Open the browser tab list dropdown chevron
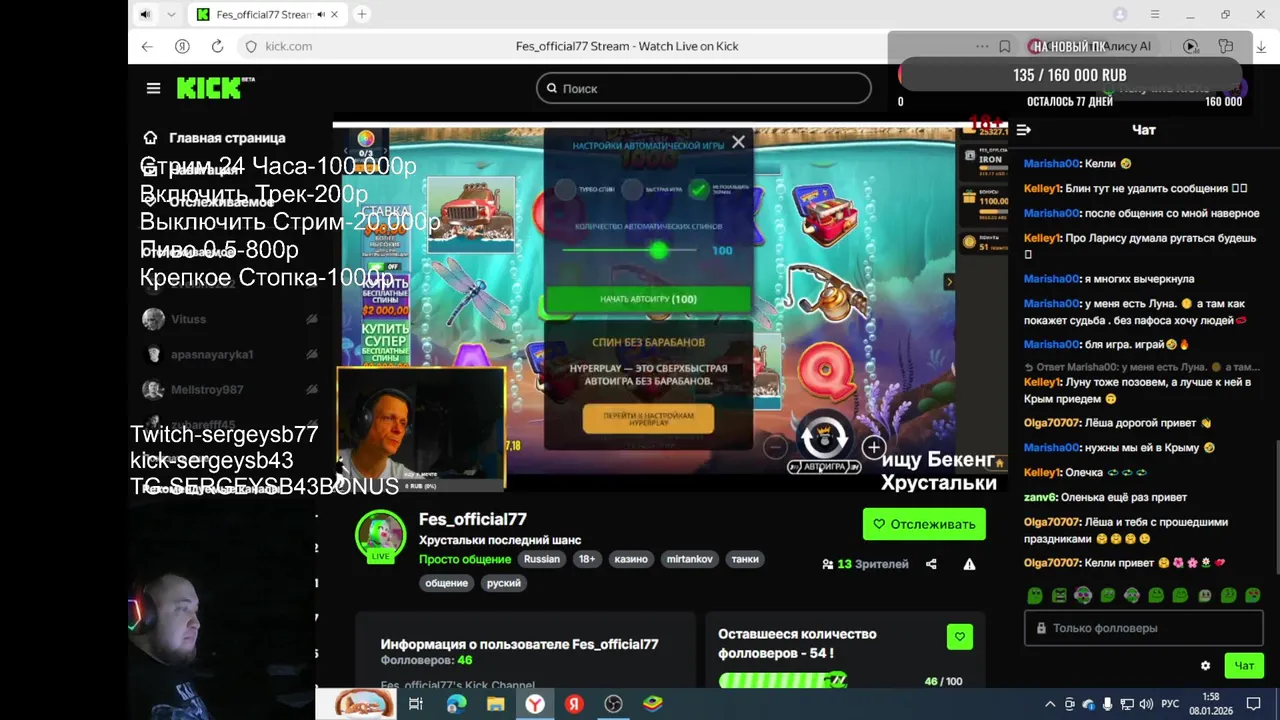1280x720 pixels. [x=171, y=14]
